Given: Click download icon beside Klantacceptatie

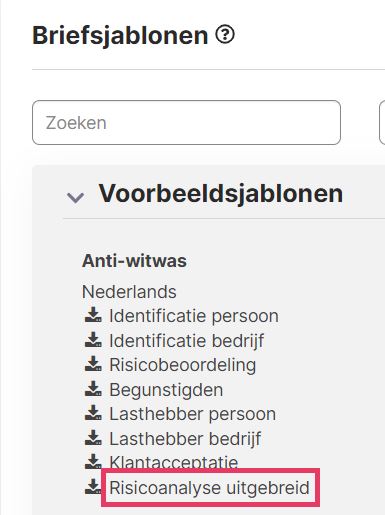Looking at the screenshot, I should pyautogui.click(x=93, y=462).
